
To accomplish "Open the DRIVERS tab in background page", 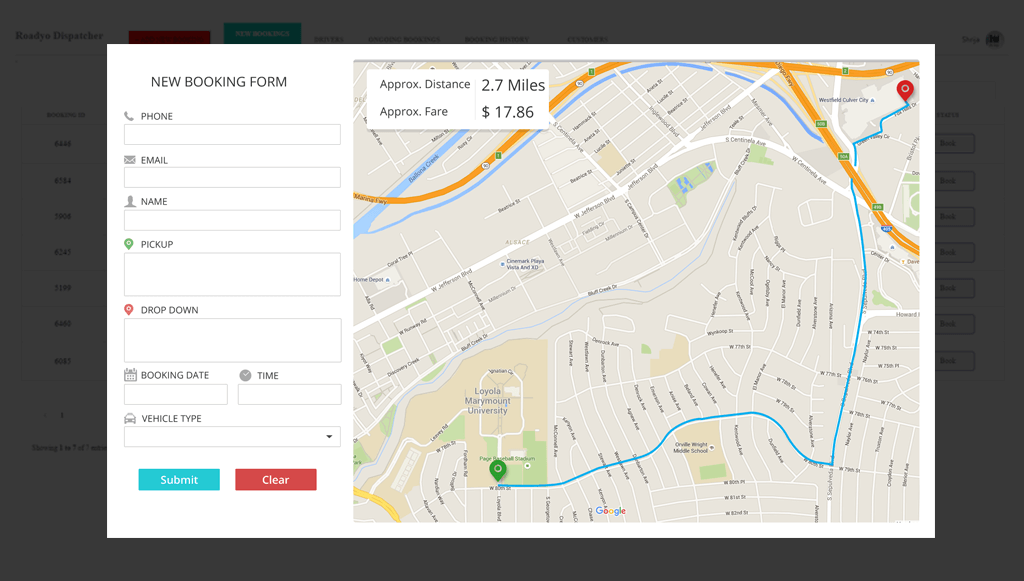I will click(328, 40).
